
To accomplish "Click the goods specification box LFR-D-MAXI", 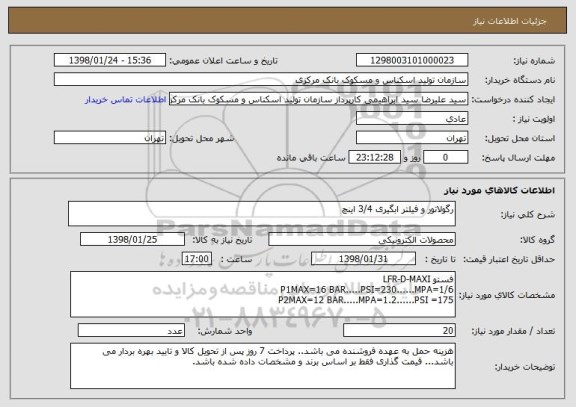I will (263, 295).
